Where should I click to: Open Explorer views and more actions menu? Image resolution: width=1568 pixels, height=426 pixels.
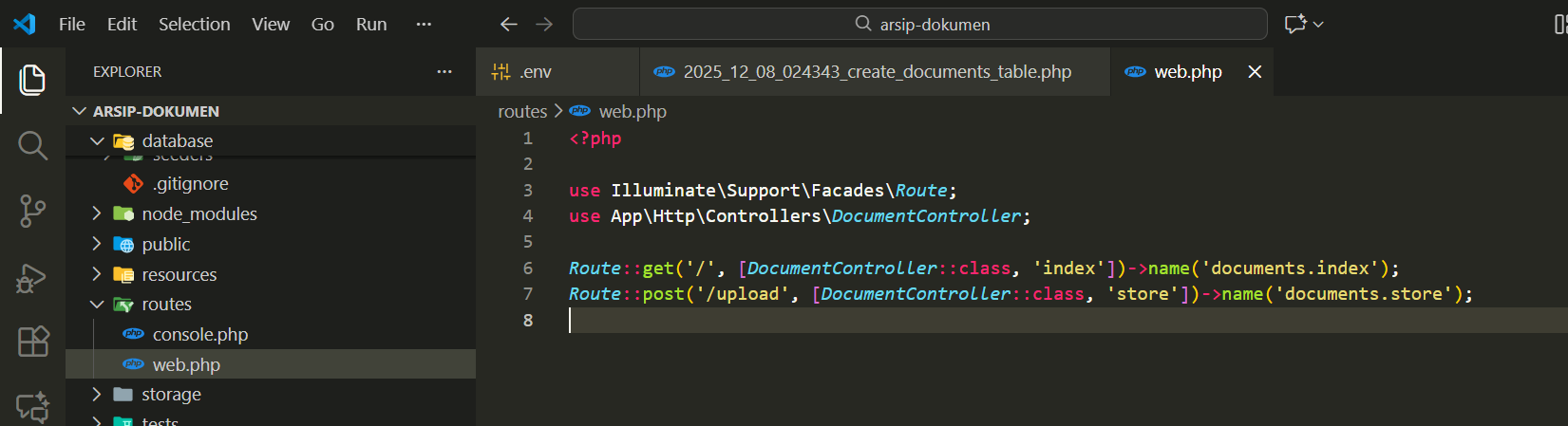pos(444,72)
